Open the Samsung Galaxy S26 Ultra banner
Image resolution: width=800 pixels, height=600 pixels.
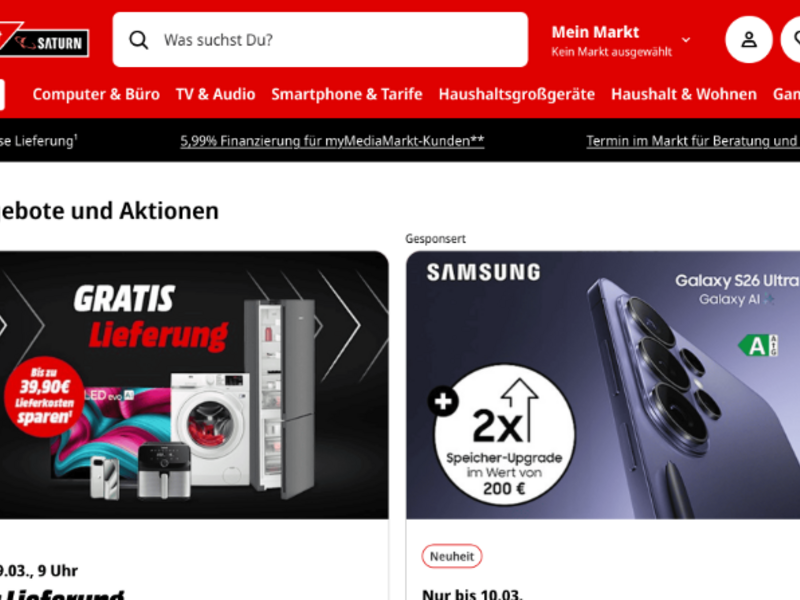pyautogui.click(x=603, y=385)
